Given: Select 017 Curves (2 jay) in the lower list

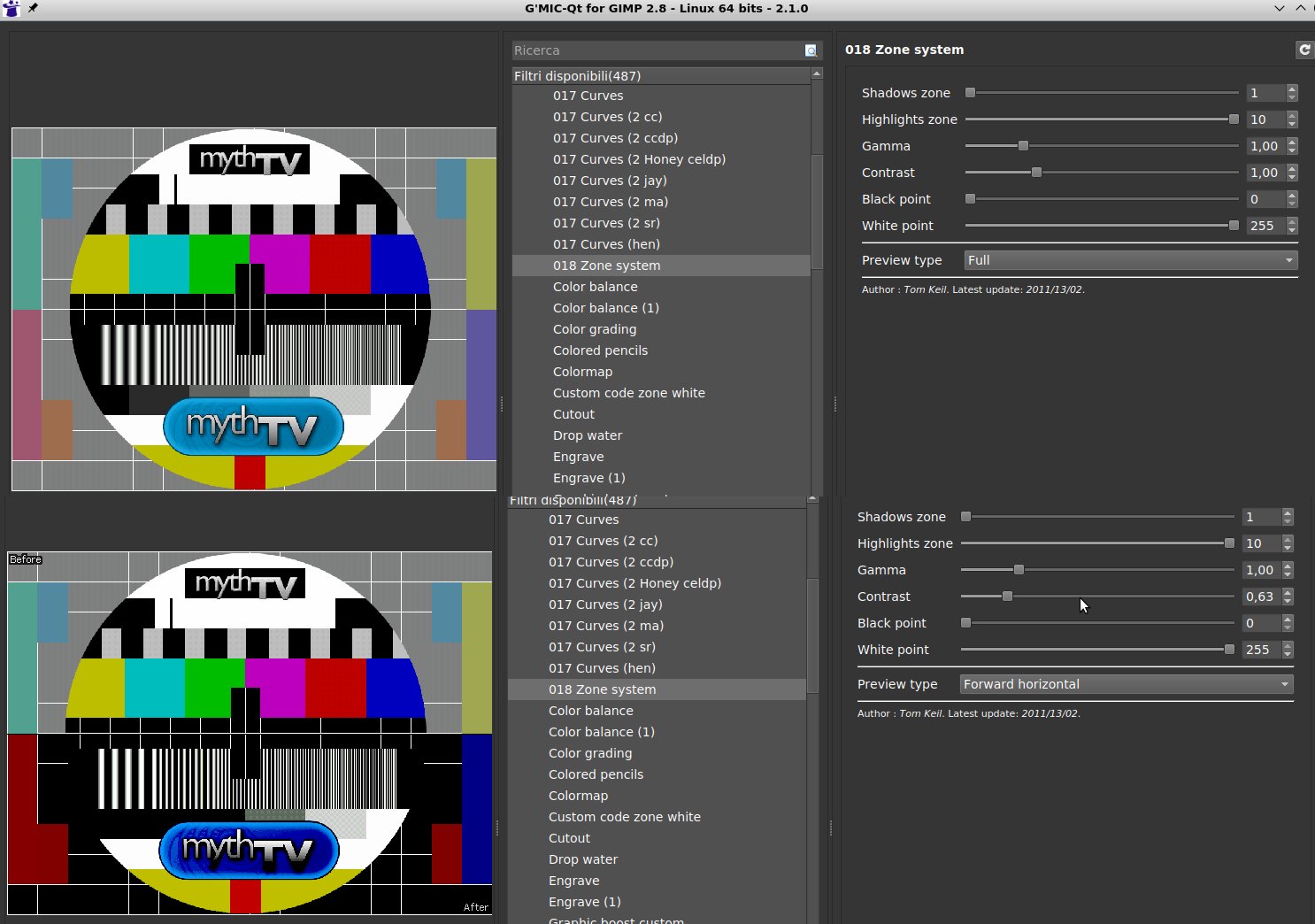Looking at the screenshot, I should 657,604.
